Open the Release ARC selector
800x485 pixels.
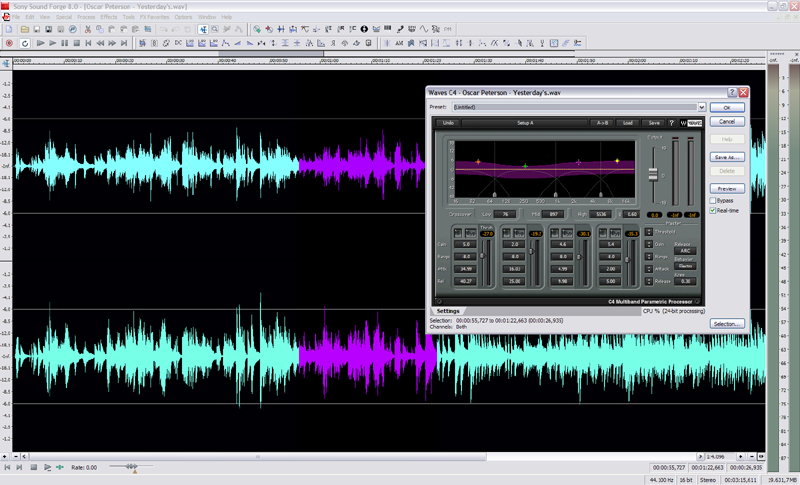[685, 251]
